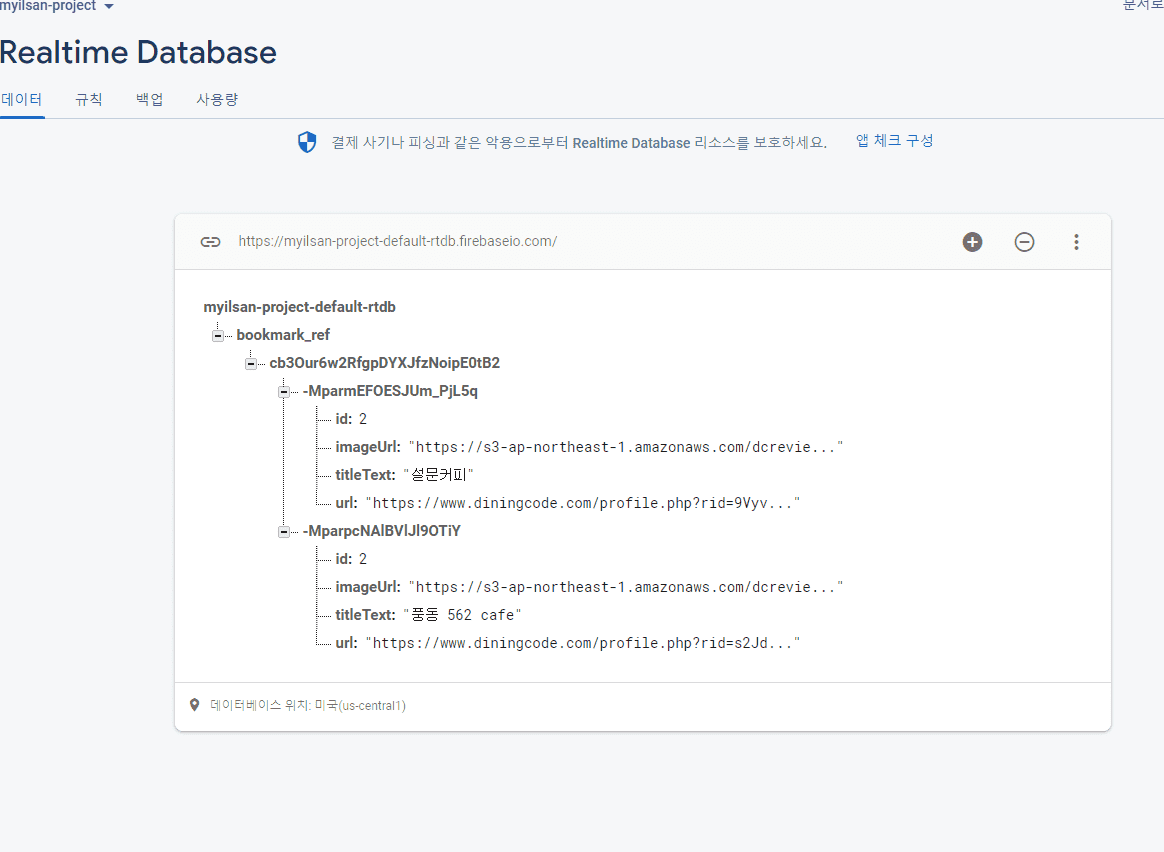Click id value under -MparpcNAlBVlJl9OTiY

[x=363, y=559]
